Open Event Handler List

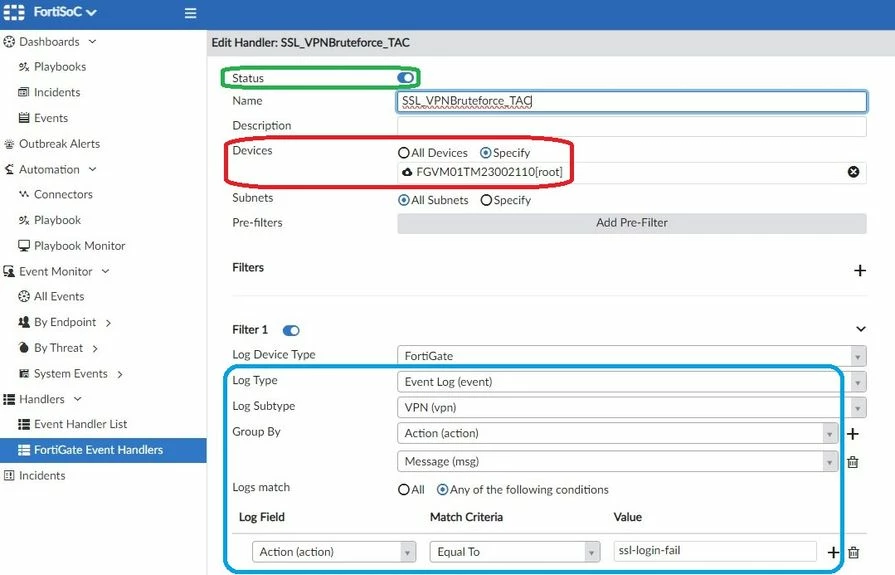(x=80, y=424)
